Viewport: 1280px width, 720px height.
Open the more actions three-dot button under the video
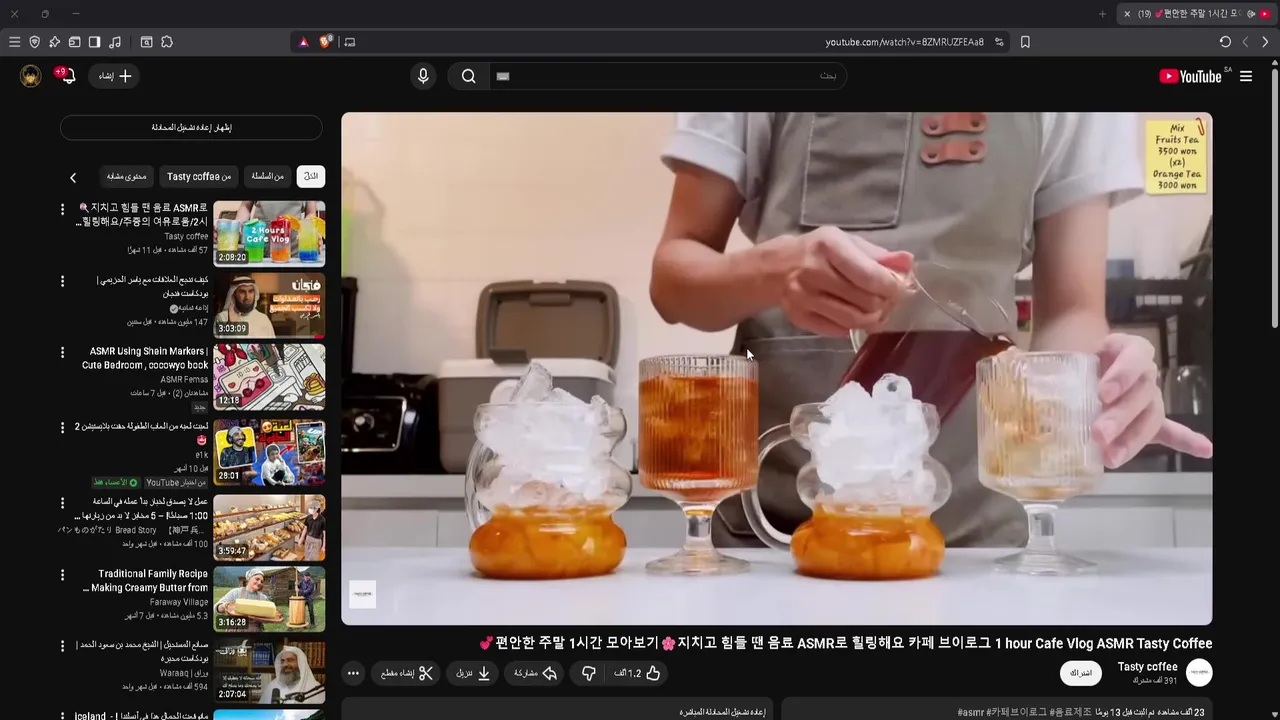tap(353, 673)
